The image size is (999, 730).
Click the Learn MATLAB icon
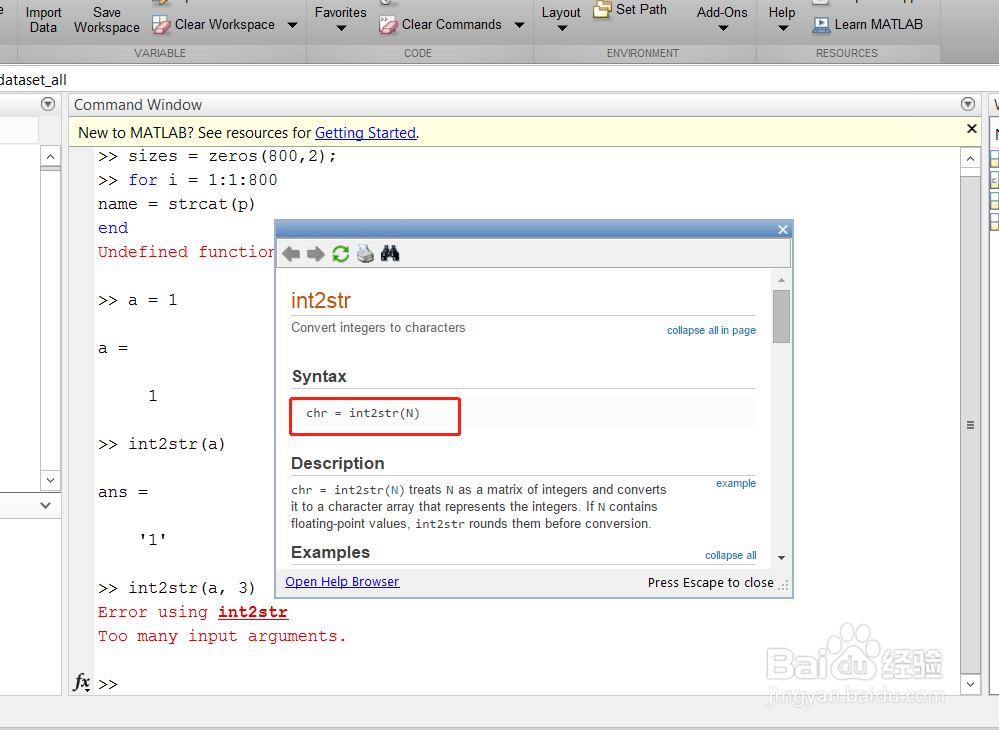pyautogui.click(x=821, y=25)
